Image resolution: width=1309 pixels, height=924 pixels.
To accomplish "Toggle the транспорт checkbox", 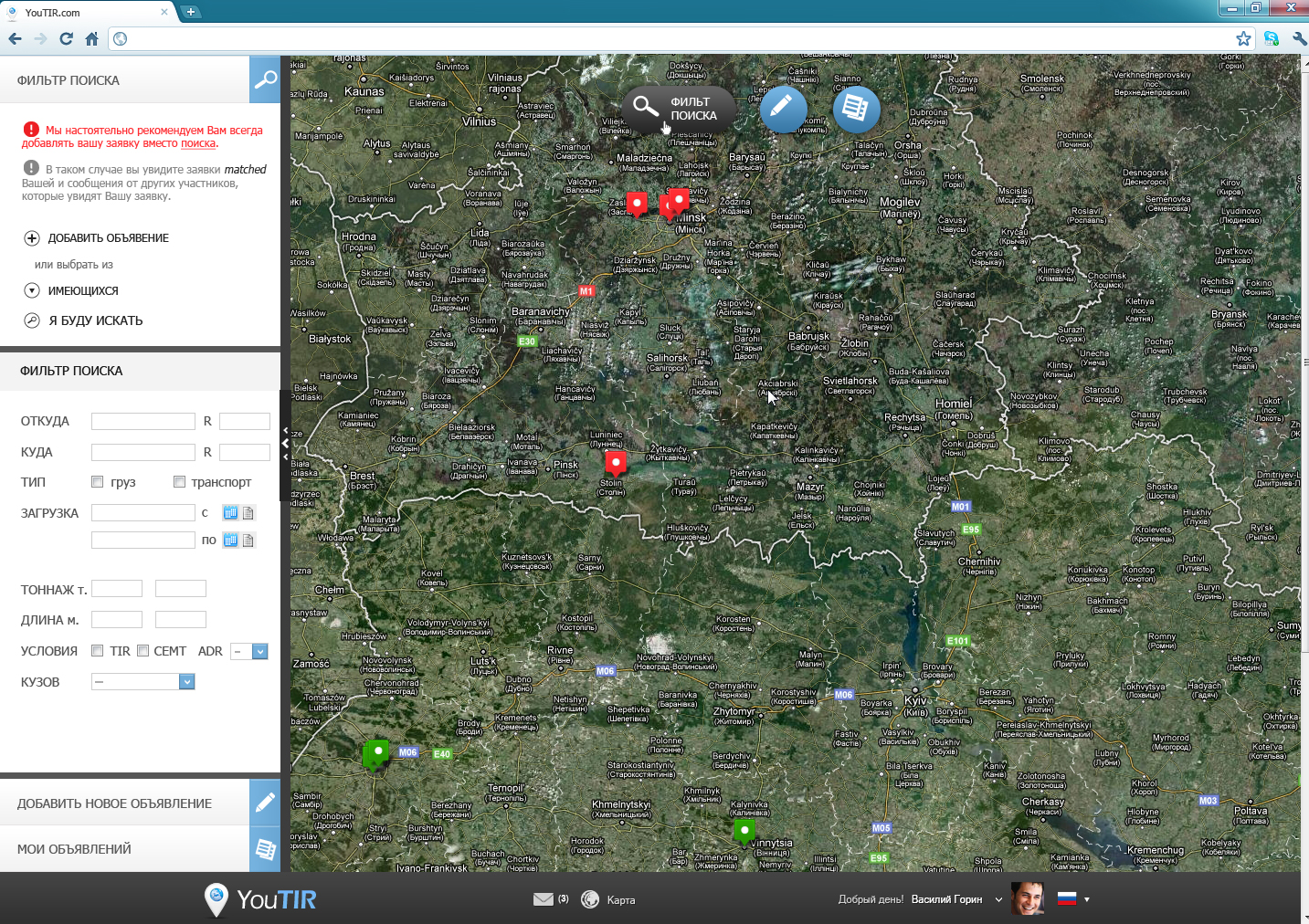I will coord(179,482).
